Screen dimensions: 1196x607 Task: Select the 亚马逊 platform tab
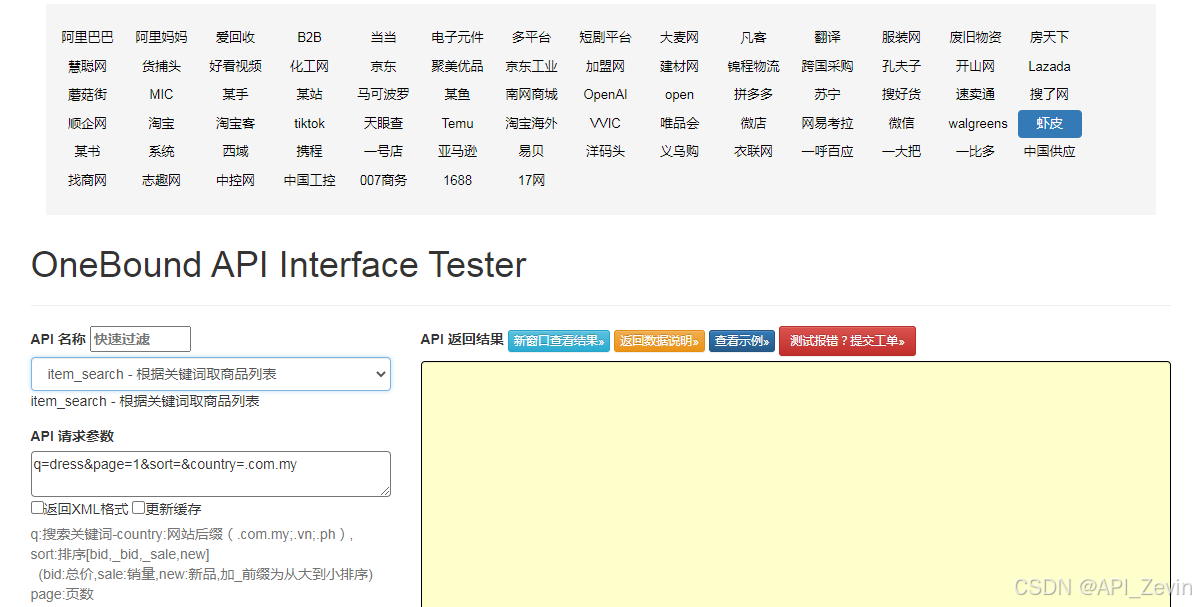coord(457,152)
